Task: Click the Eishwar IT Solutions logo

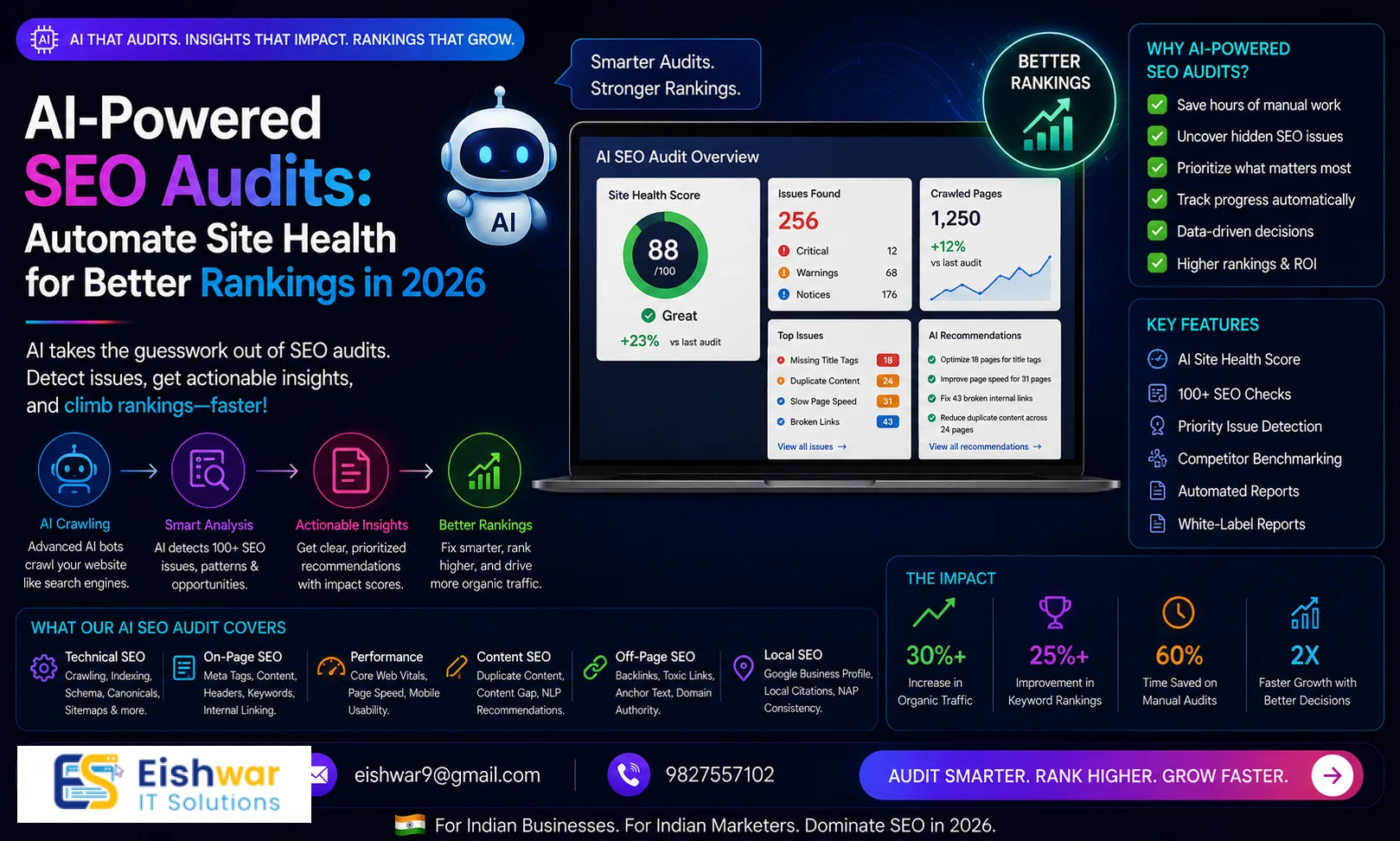Action: coord(164,784)
